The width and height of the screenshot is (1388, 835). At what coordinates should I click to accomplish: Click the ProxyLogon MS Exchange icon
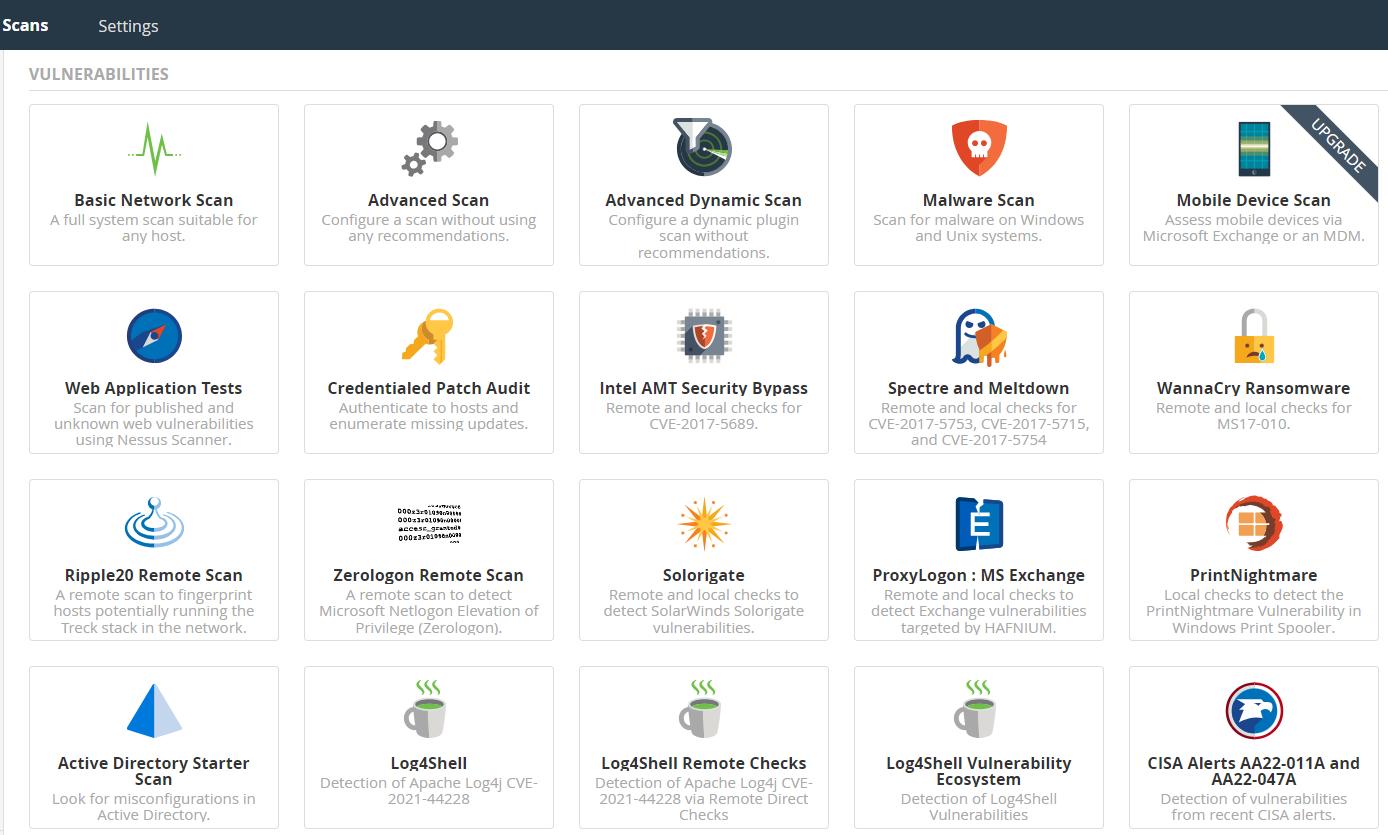point(979,524)
